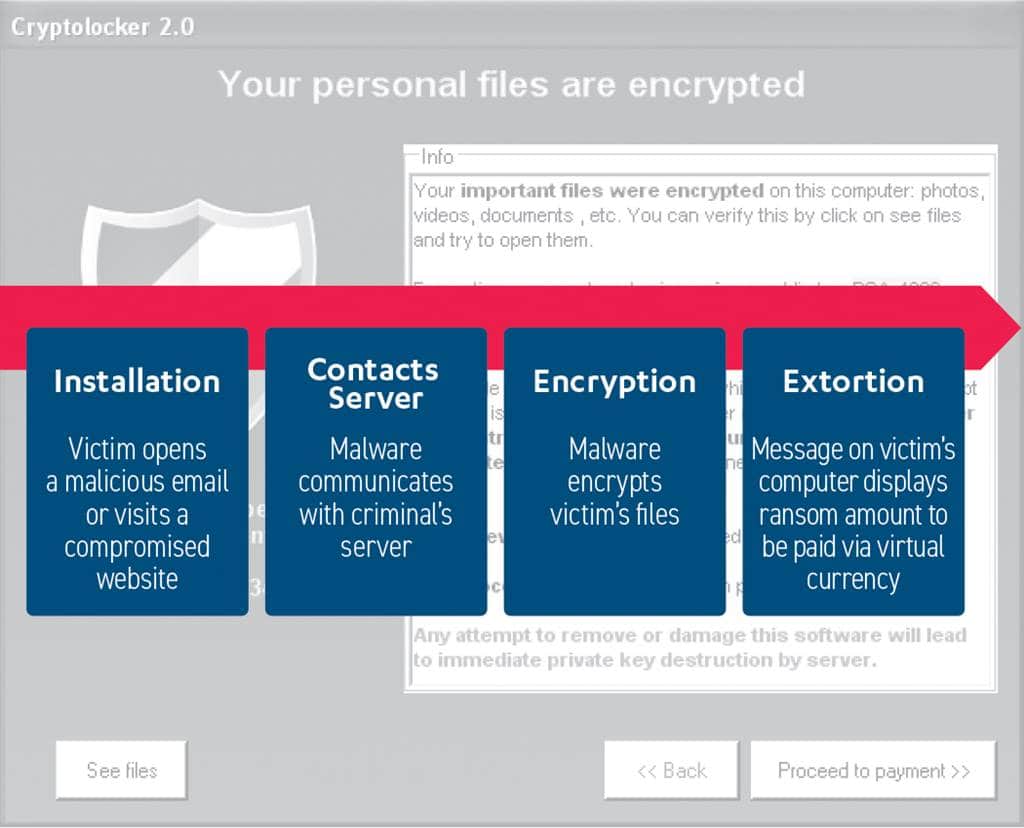Click "Malware encrypts victim's files" description
Screen dimensions: 1024x828
coord(614,481)
